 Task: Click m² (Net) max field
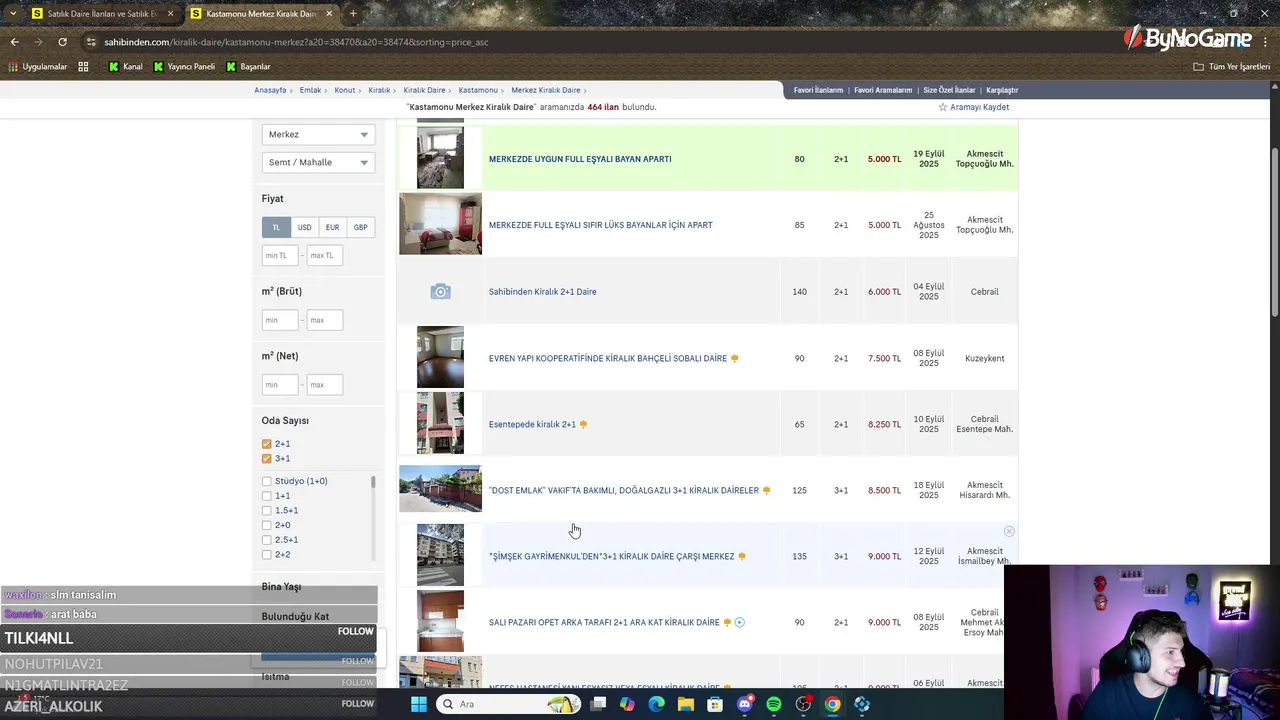325,385
